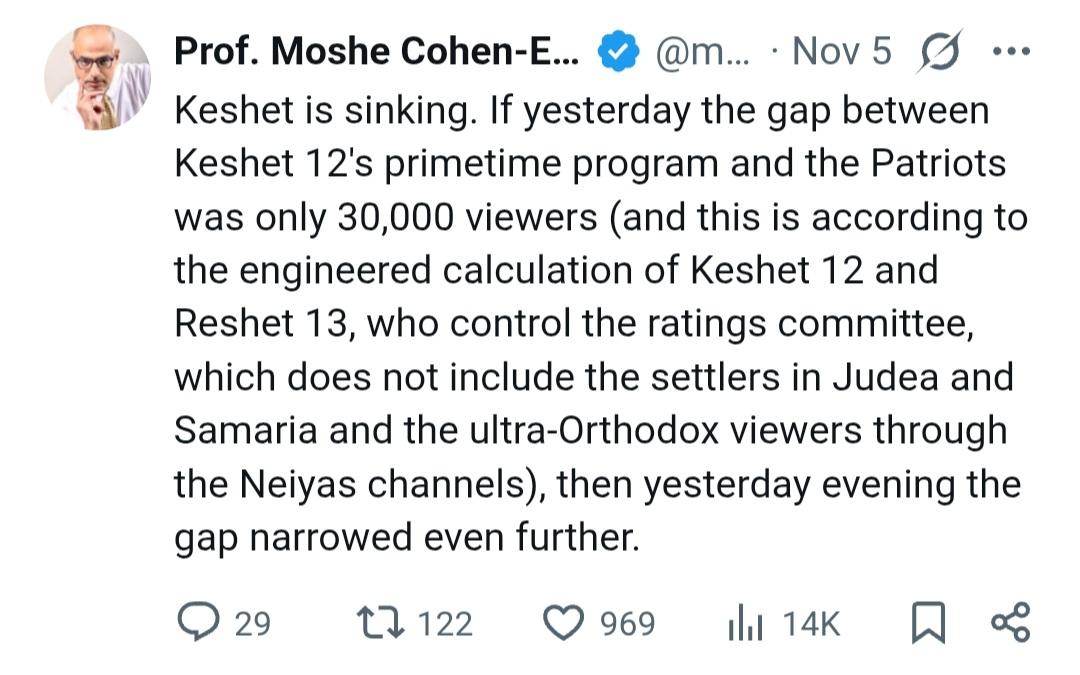Viewport: 1080px width, 675px height.
Task: Open the Nov 5 timestamp link
Action: click(840, 52)
